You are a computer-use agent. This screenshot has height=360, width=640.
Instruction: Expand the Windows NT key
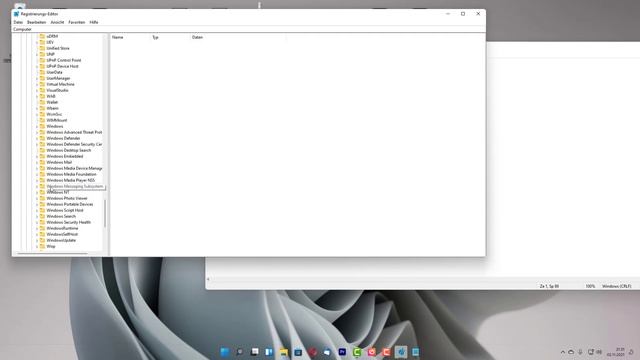(x=37, y=192)
